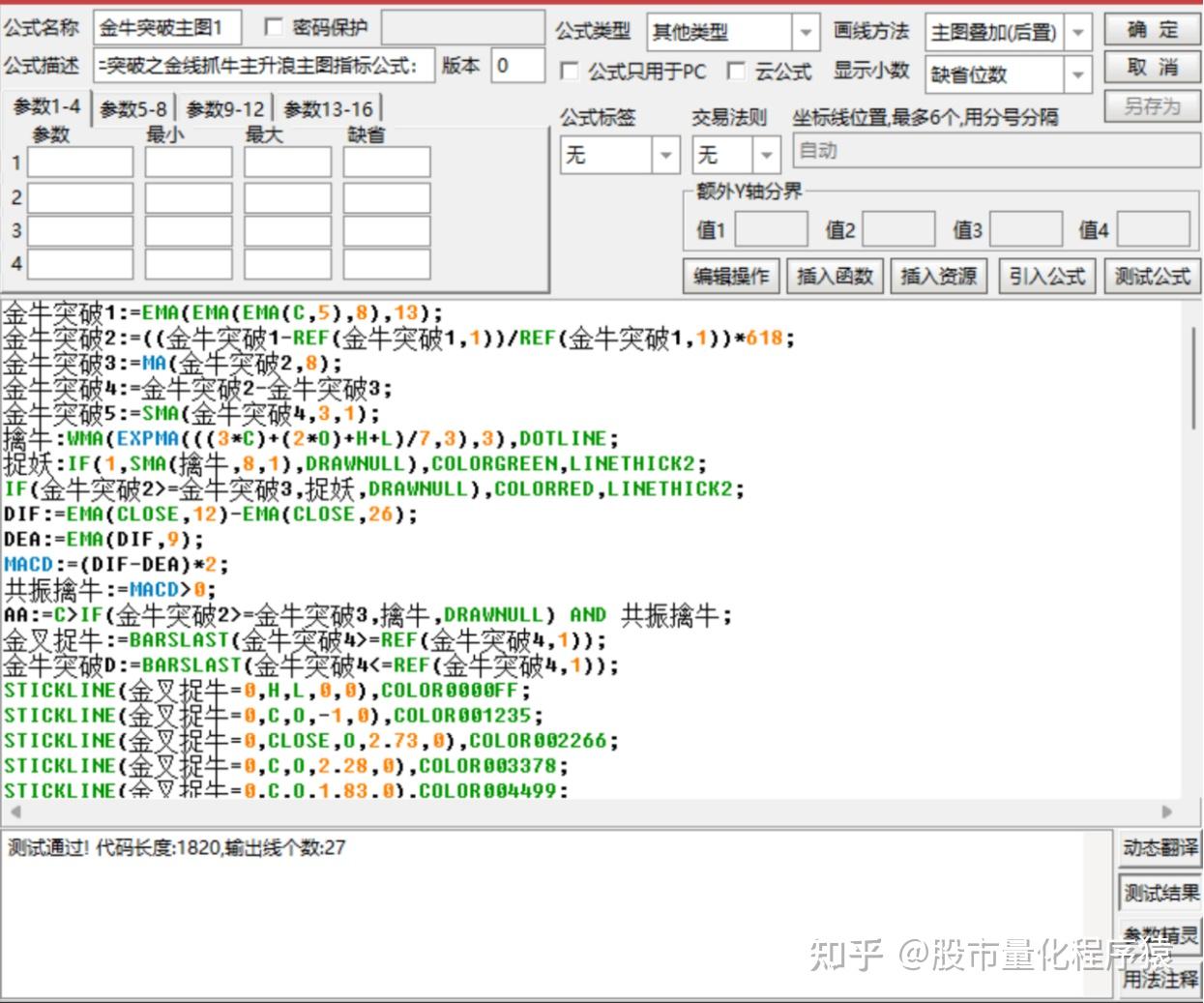Click the 公式名称 input field
Viewport: 1204px width, 1003px height.
(x=168, y=28)
